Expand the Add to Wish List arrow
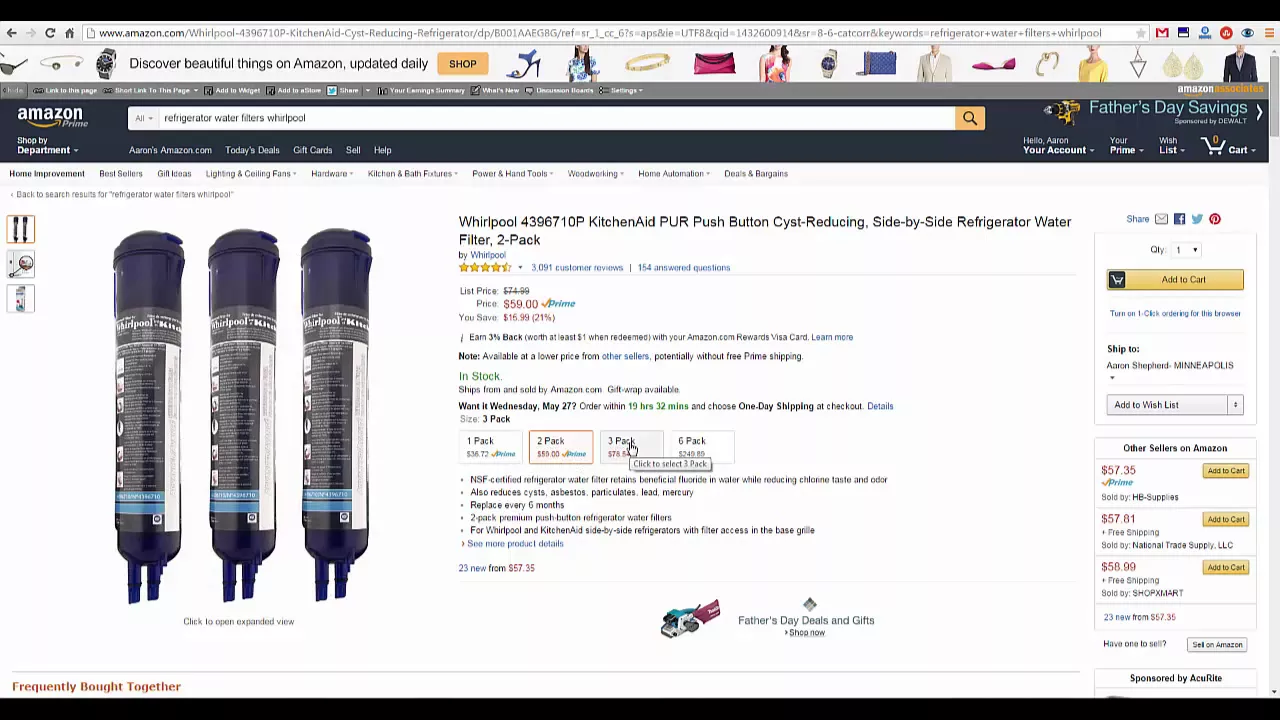 tap(1235, 405)
